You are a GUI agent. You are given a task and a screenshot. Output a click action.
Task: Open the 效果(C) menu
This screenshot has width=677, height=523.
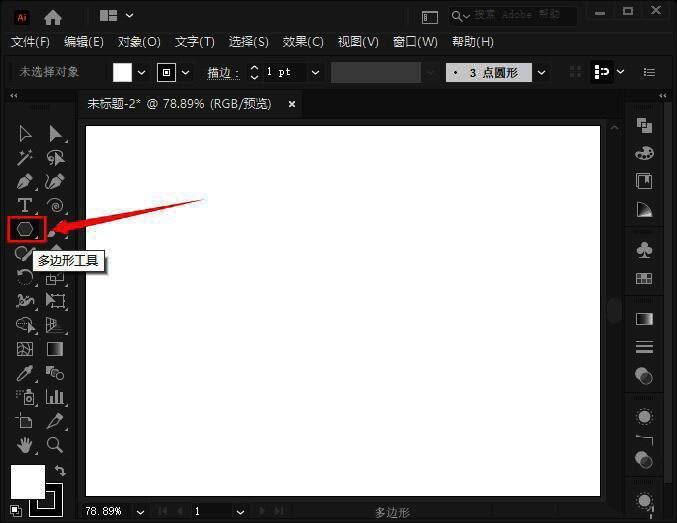(303, 42)
